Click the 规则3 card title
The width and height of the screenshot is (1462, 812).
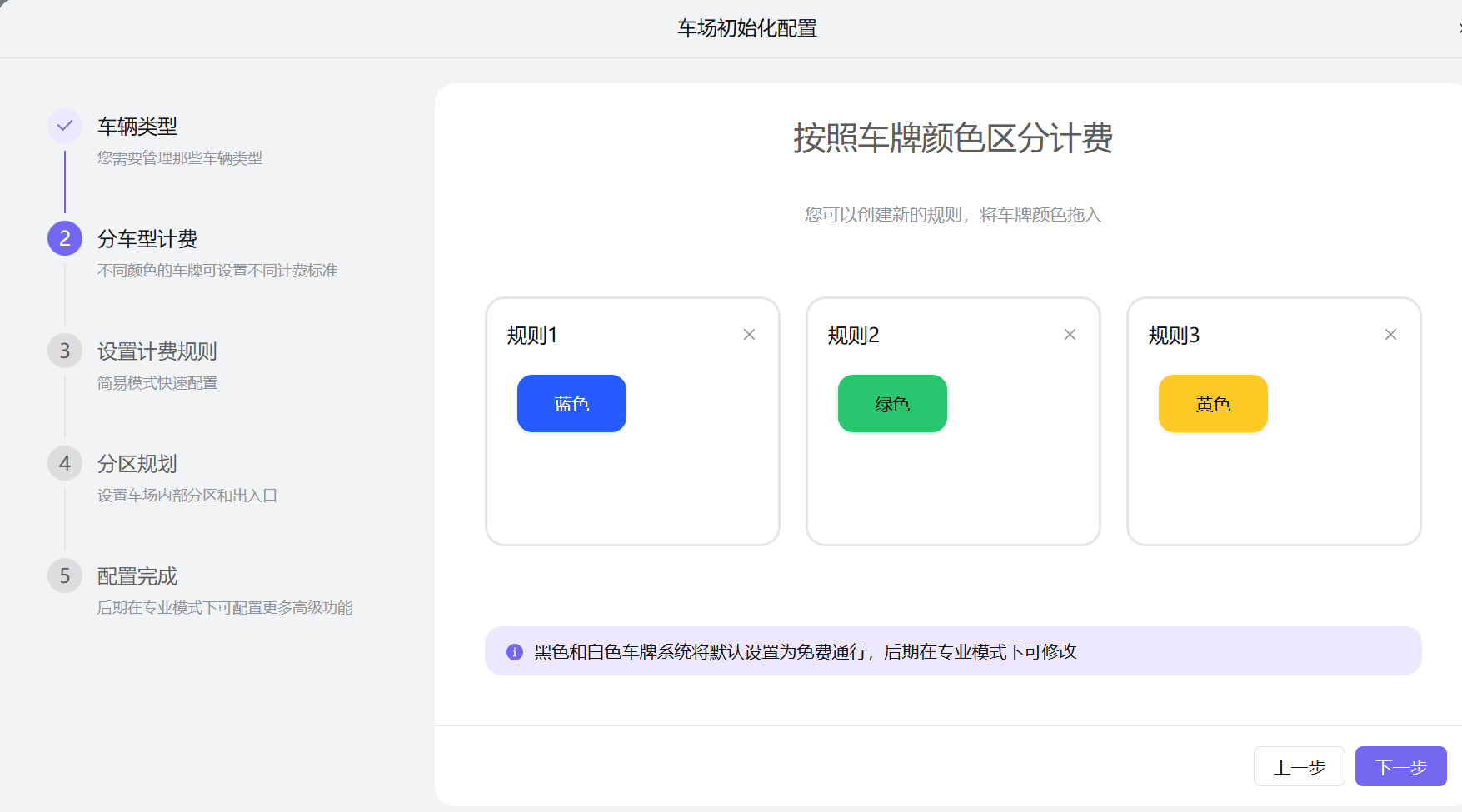pos(1173,335)
